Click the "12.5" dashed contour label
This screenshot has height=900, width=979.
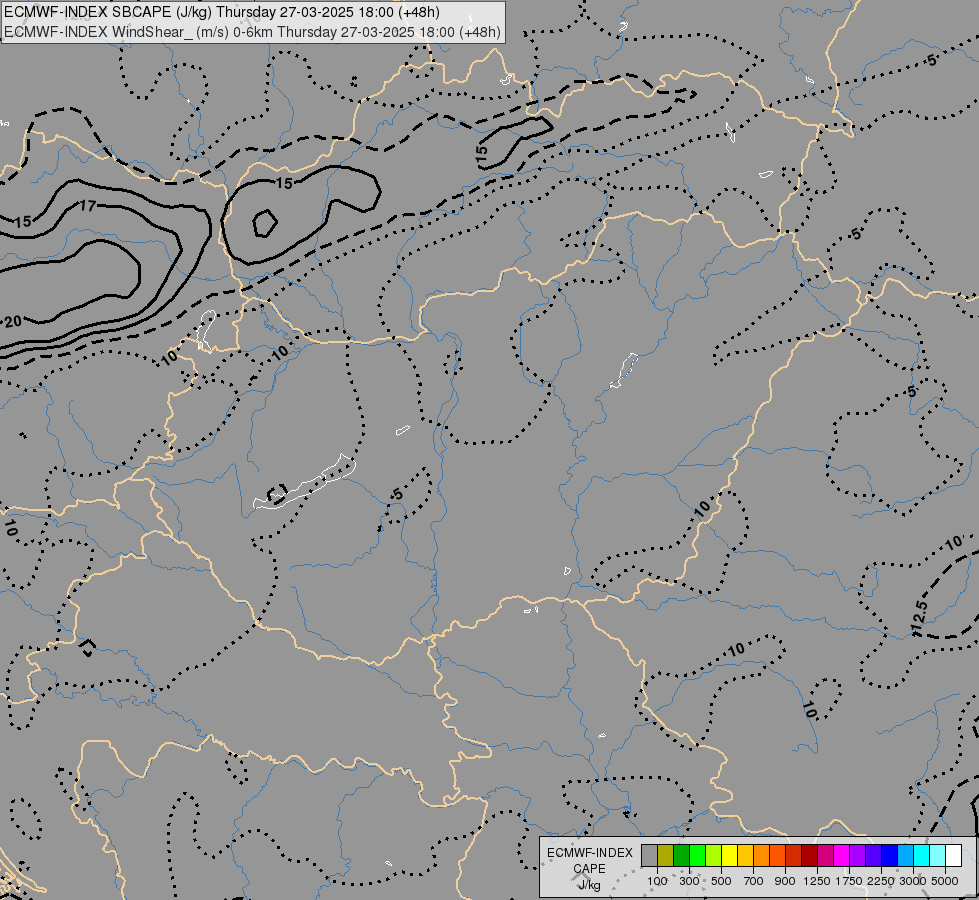point(919,617)
